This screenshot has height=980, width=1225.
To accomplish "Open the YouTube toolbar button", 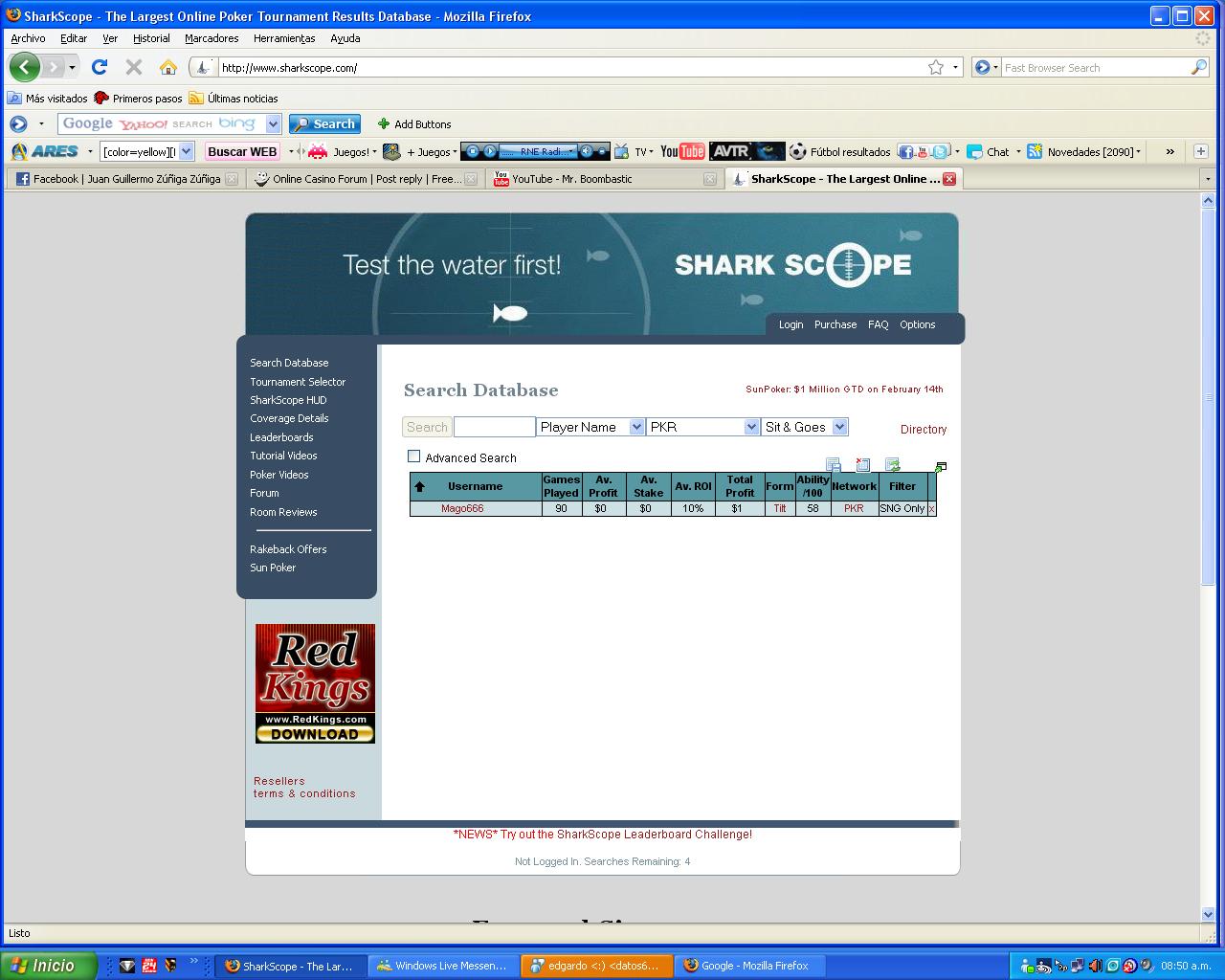I will (682, 151).
